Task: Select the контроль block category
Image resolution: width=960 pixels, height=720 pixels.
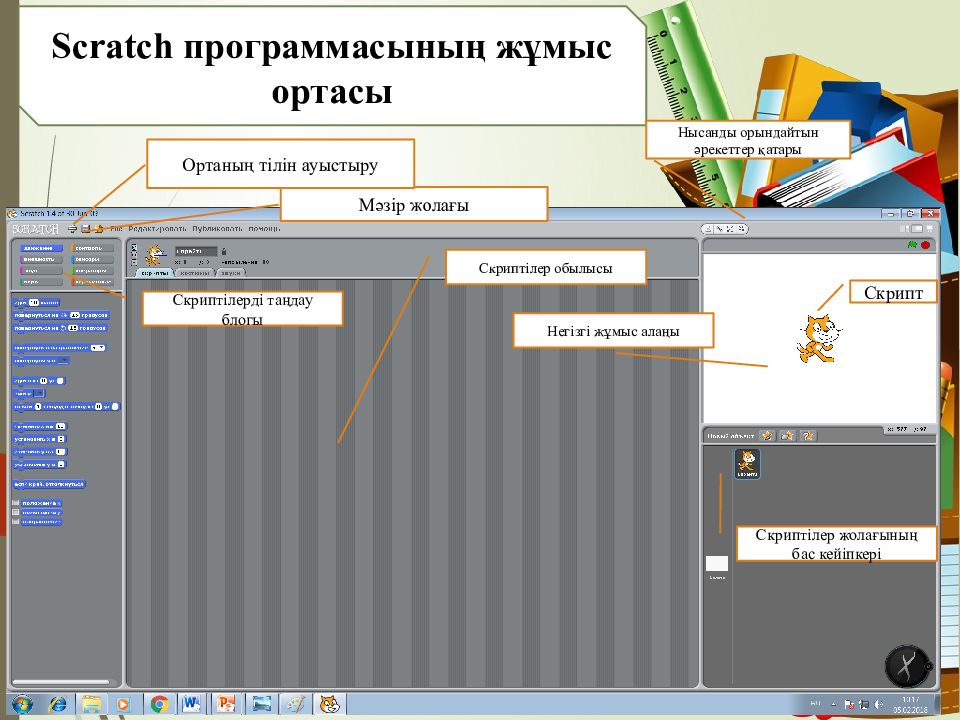Action: click(x=88, y=247)
